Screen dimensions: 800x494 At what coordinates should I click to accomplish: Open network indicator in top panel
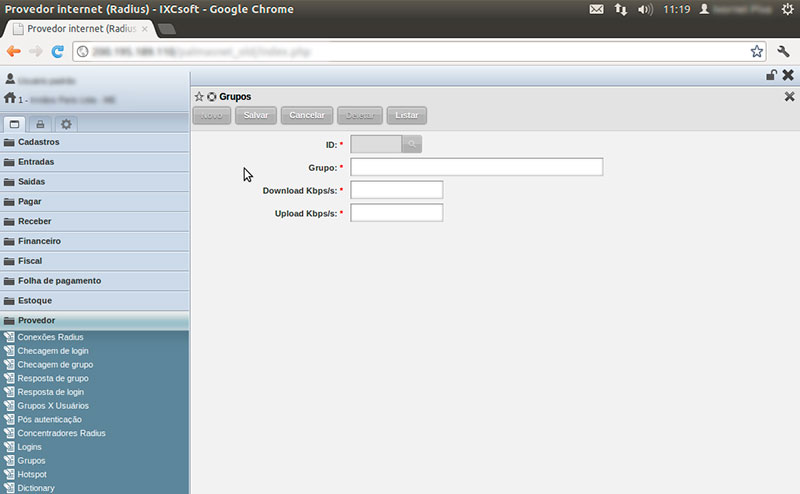(620, 9)
